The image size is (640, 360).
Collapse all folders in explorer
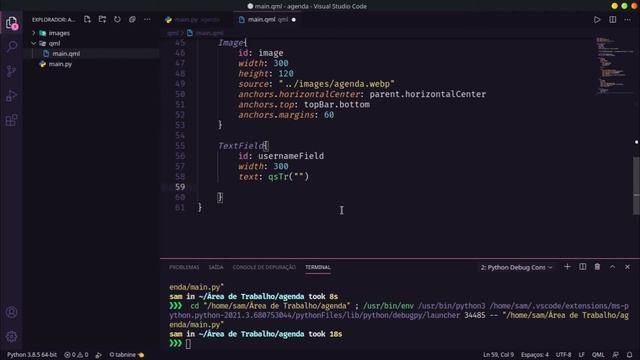click(x=132, y=19)
